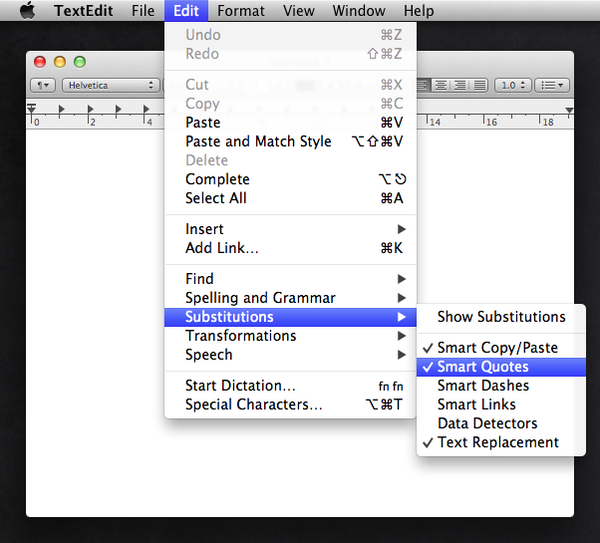Toggle Text Replacement off

[x=501, y=442]
